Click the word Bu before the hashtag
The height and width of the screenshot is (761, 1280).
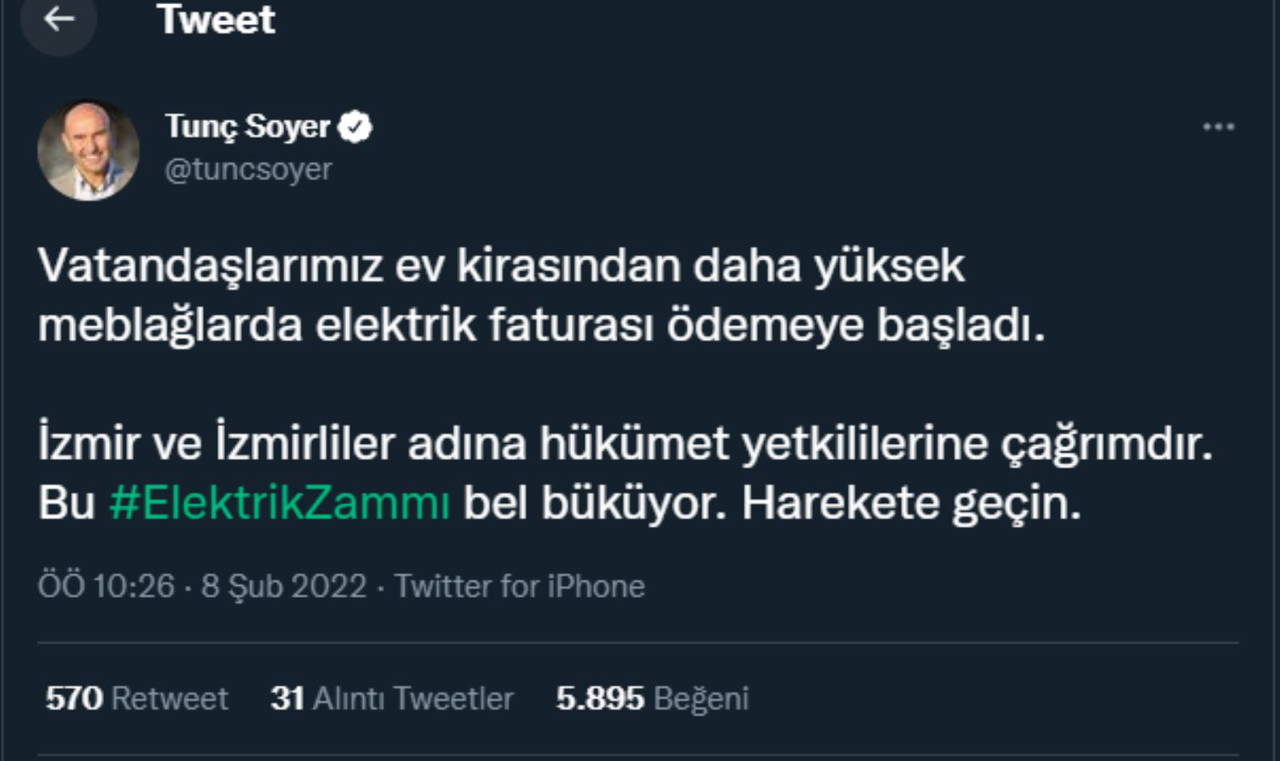point(65,504)
